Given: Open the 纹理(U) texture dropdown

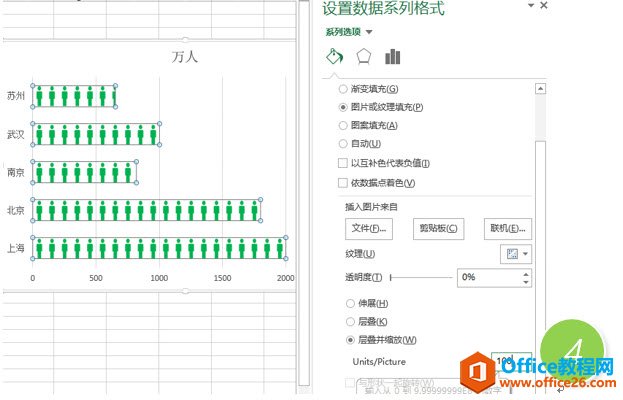Looking at the screenshot, I should [x=516, y=254].
